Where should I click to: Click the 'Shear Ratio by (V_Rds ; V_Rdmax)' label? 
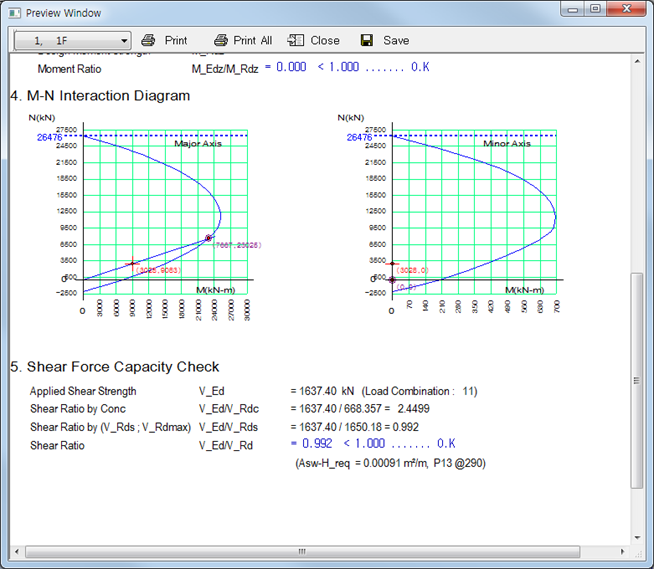pyautogui.click(x=110, y=427)
